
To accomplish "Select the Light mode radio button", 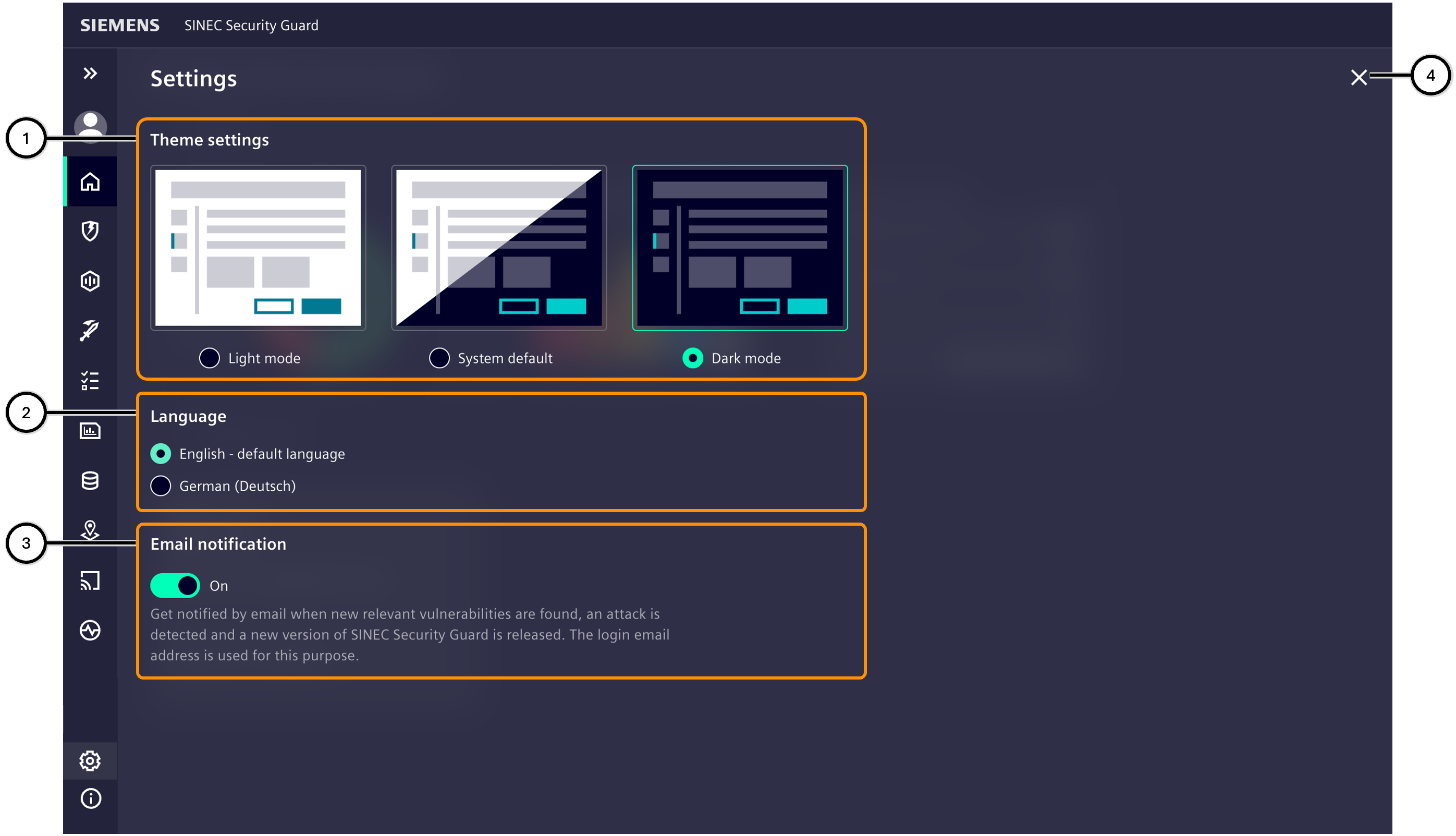I will click(x=210, y=358).
